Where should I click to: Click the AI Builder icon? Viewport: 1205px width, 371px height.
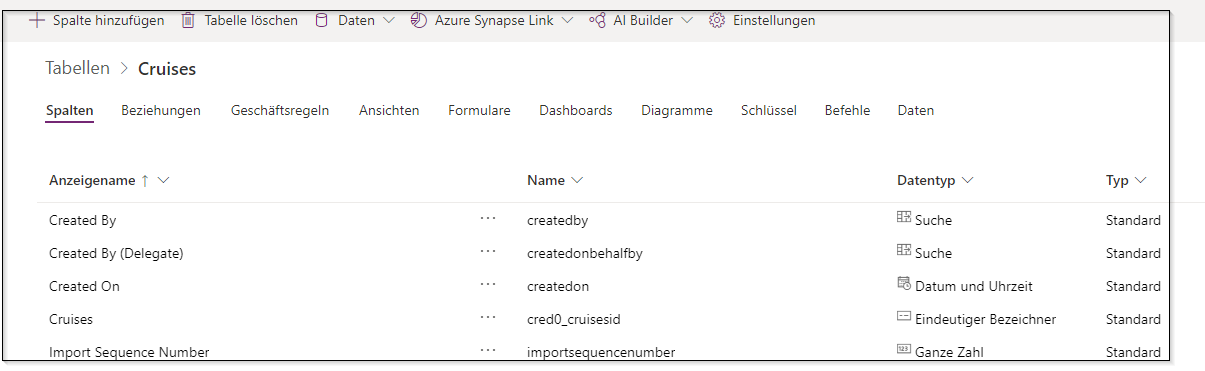click(597, 20)
